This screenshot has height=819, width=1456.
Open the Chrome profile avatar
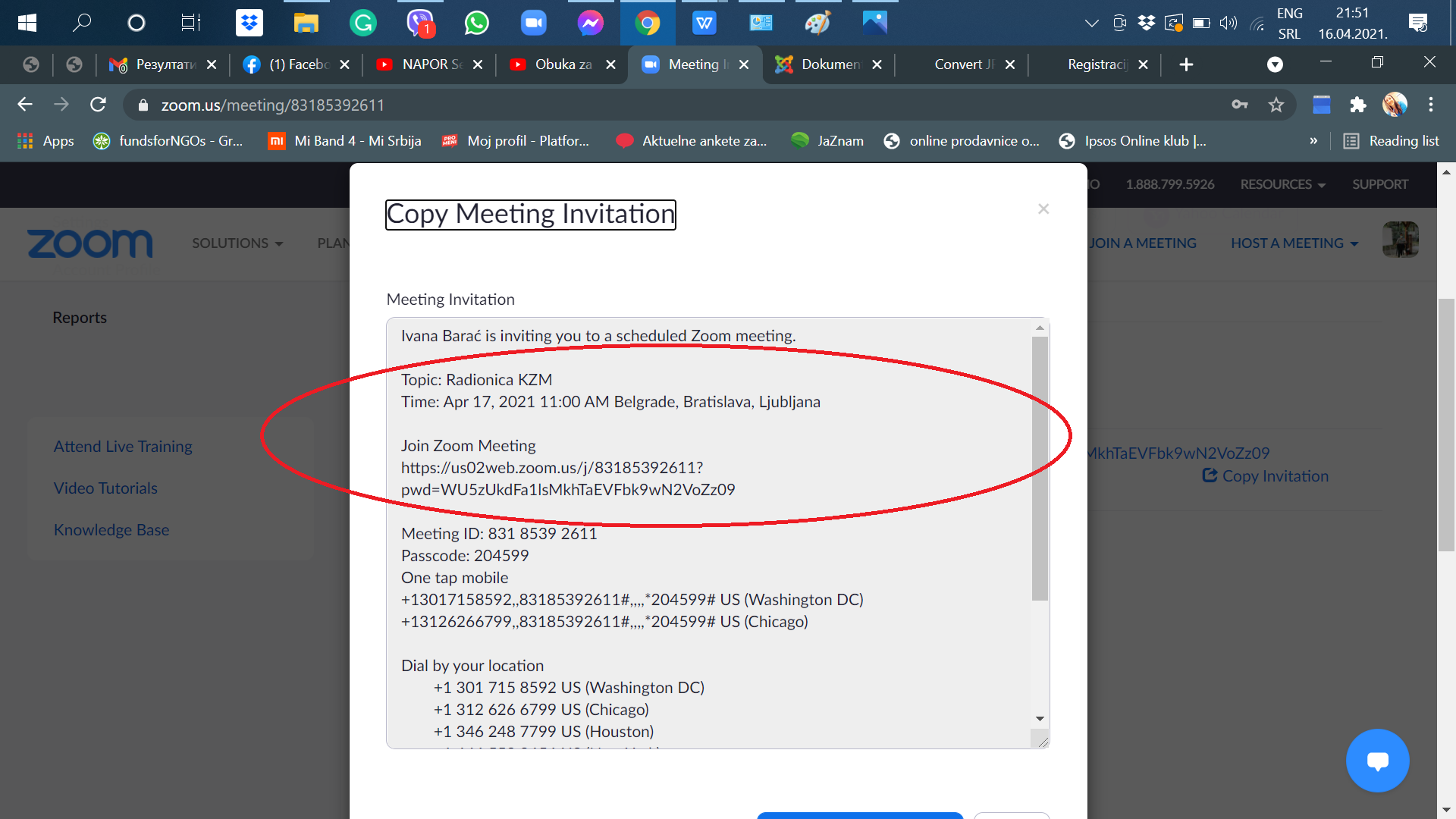tap(1395, 105)
